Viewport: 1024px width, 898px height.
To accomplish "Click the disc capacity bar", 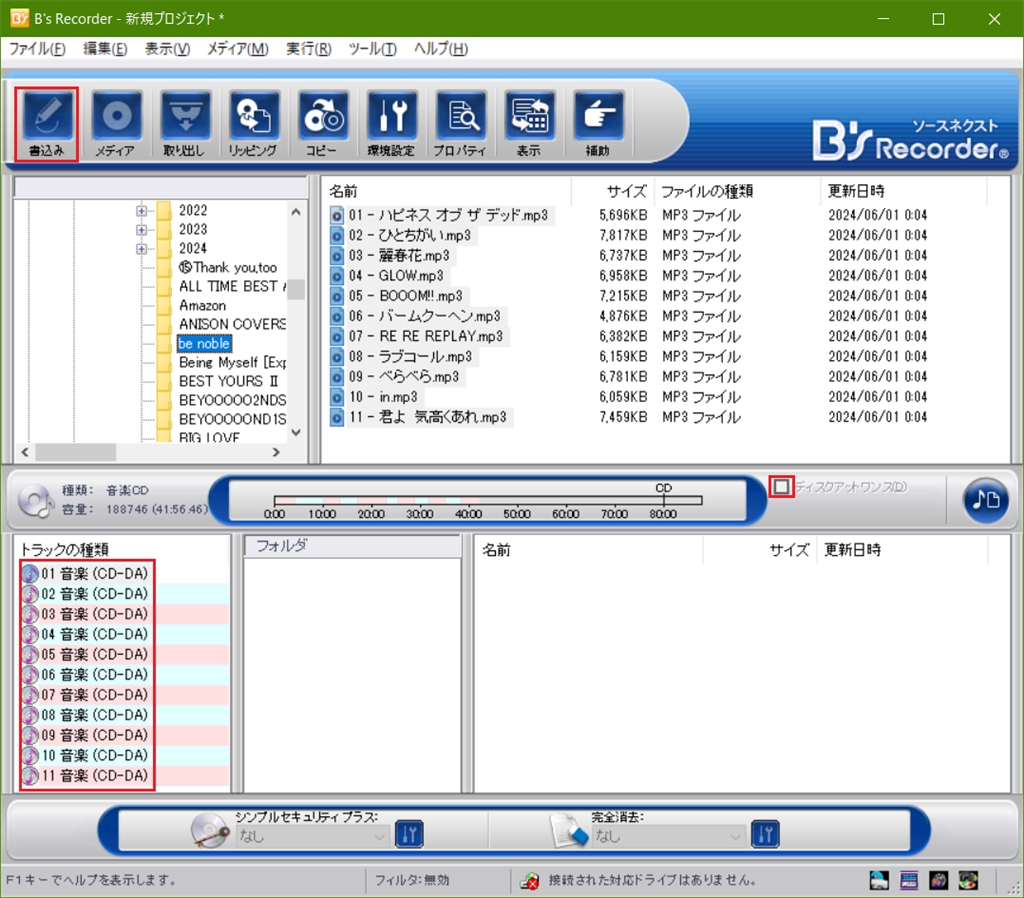I will click(488, 500).
